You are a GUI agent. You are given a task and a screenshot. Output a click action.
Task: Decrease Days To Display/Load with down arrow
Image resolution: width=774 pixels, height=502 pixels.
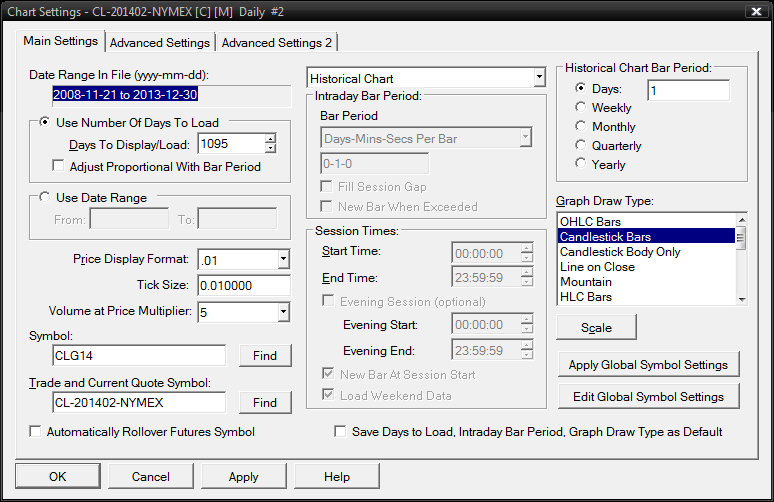270,149
